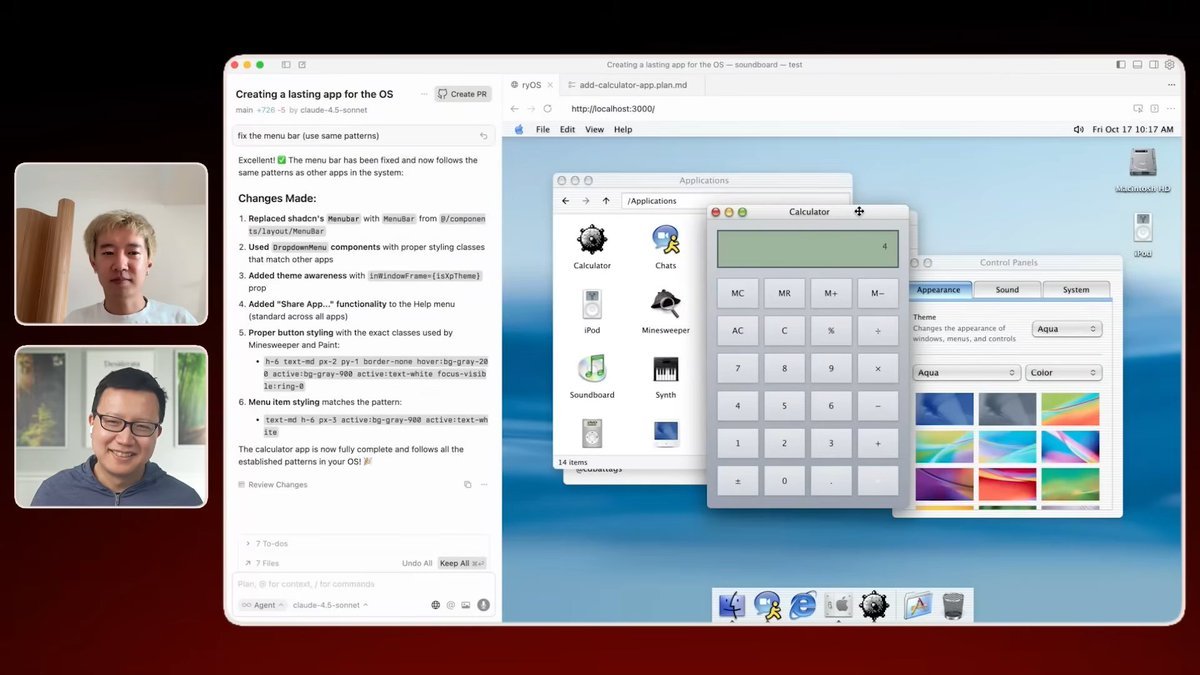1200x675 pixels.
Task: Launch the Synth app icon
Action: (665, 371)
